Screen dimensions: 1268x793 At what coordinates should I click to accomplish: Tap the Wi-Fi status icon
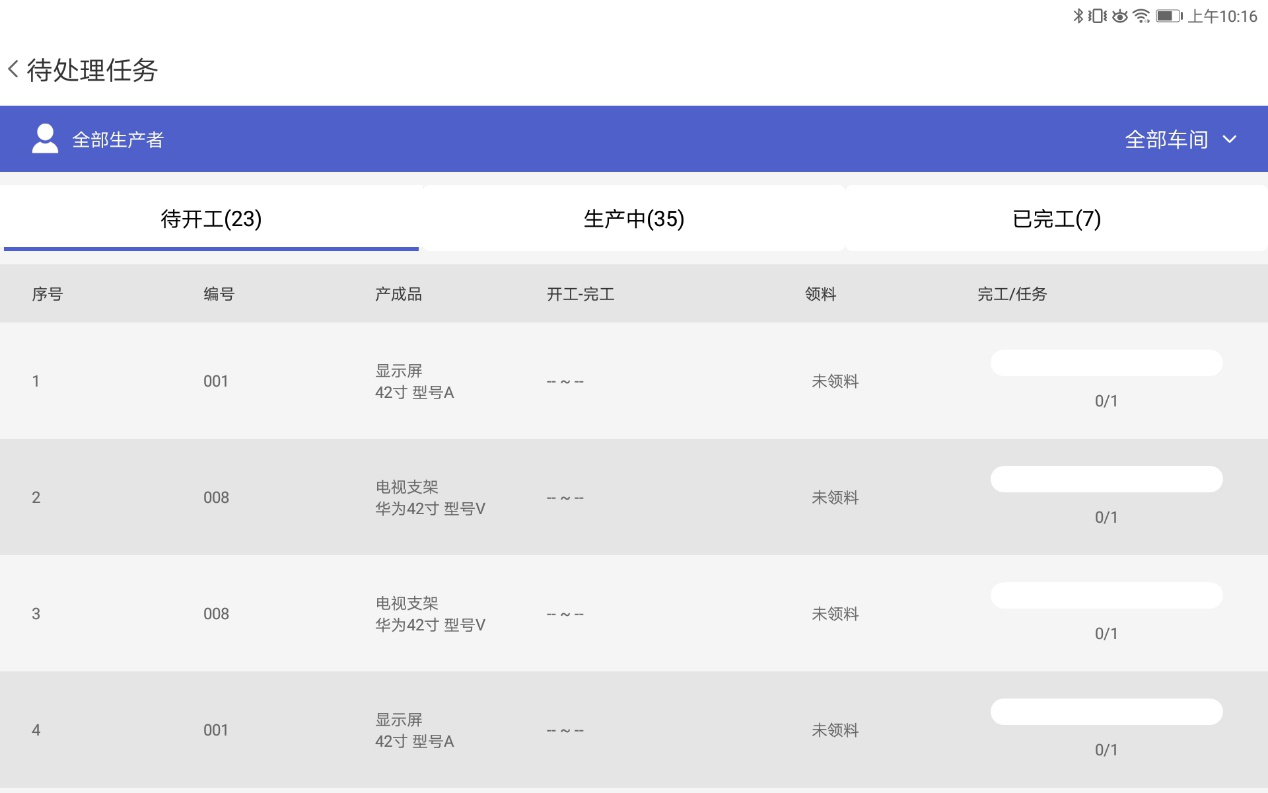[1141, 16]
